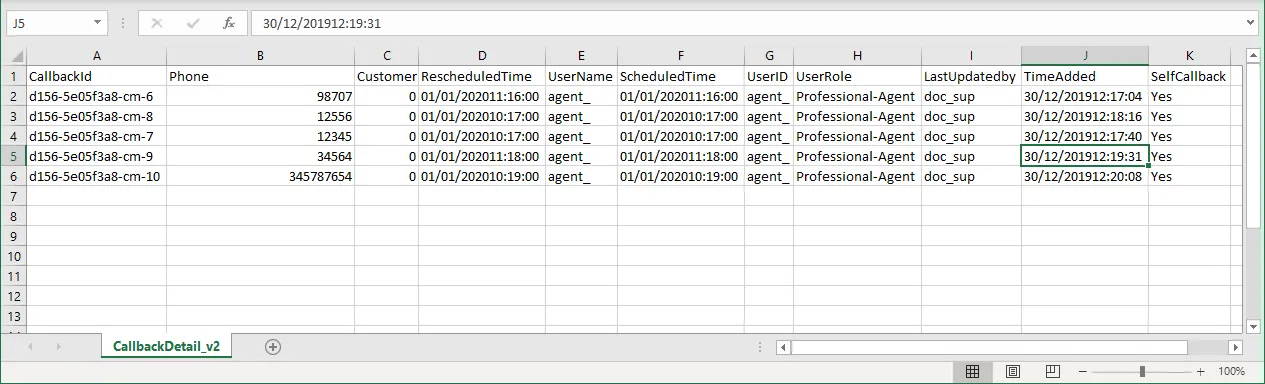Select cell 30/12/201912:17:04

[x=1085, y=96]
